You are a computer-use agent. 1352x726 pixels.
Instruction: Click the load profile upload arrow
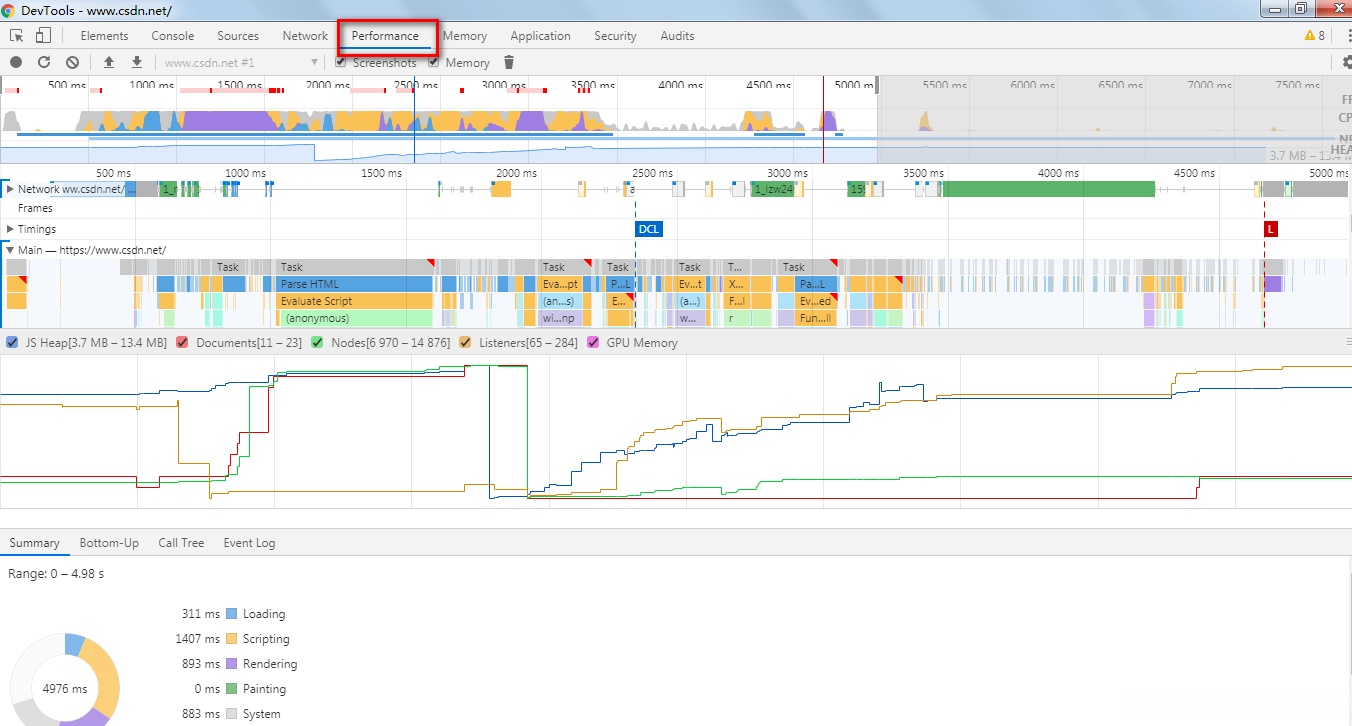tap(109, 62)
